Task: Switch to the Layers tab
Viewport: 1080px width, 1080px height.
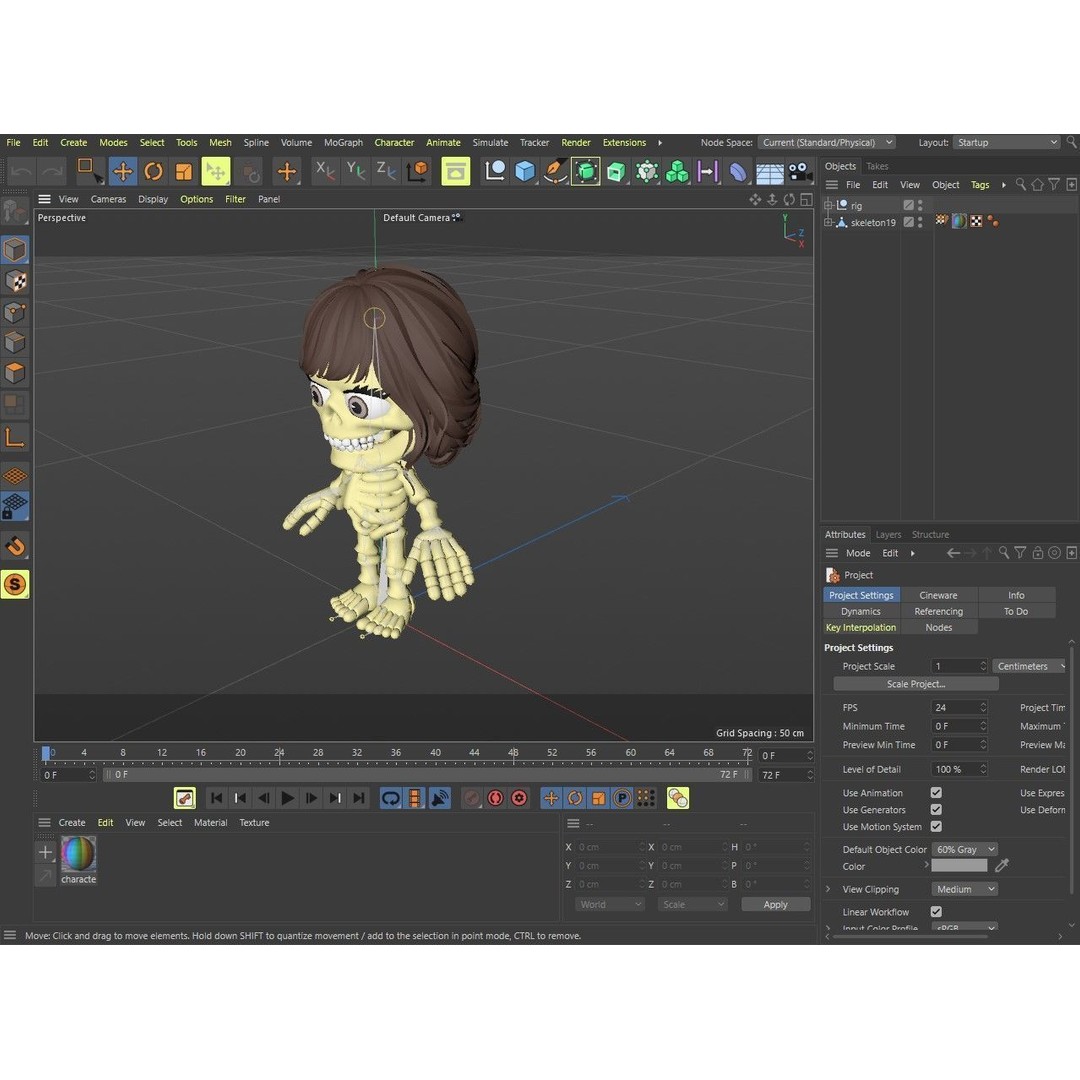Action: tap(888, 534)
